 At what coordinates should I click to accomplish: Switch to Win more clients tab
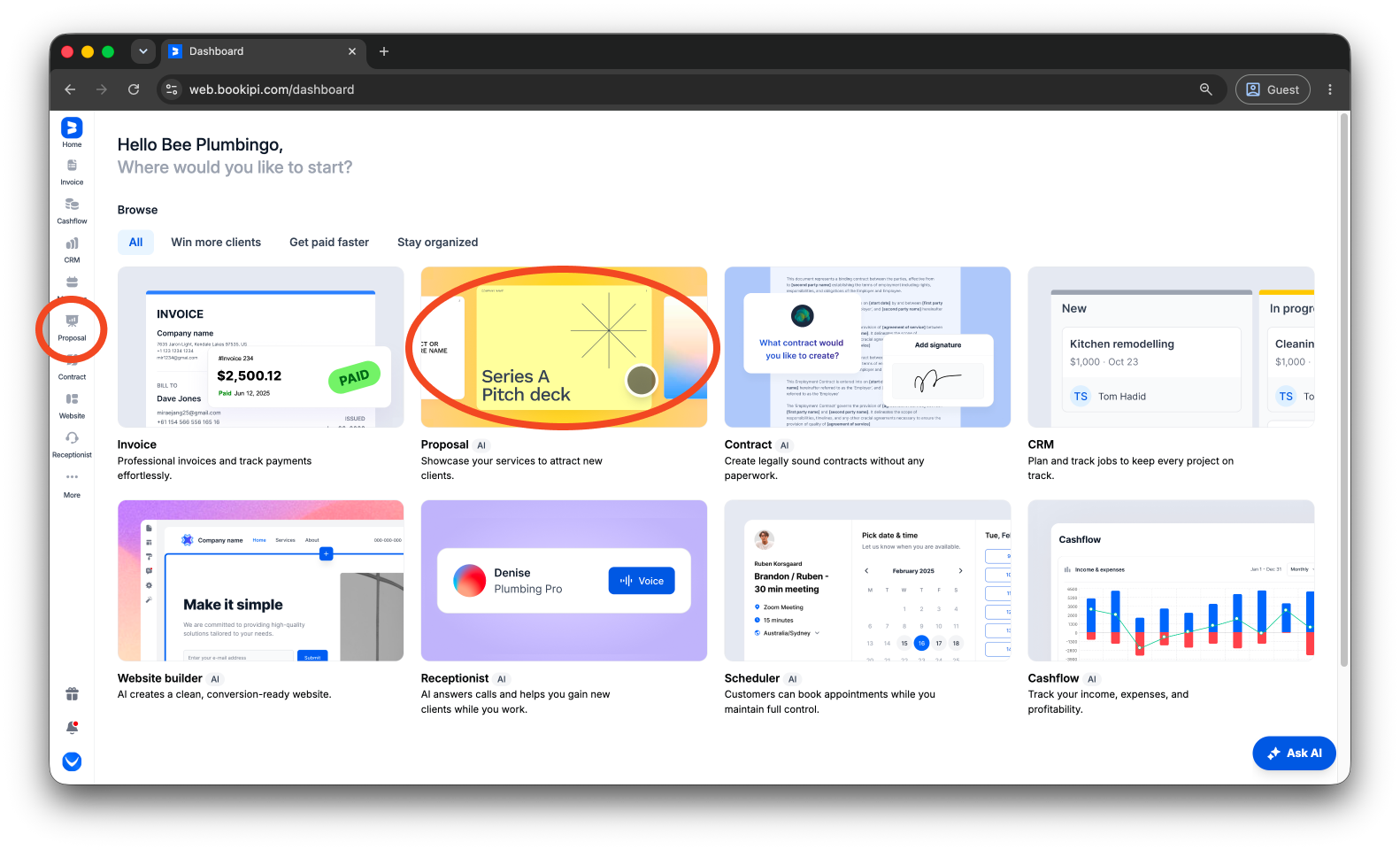click(x=216, y=243)
